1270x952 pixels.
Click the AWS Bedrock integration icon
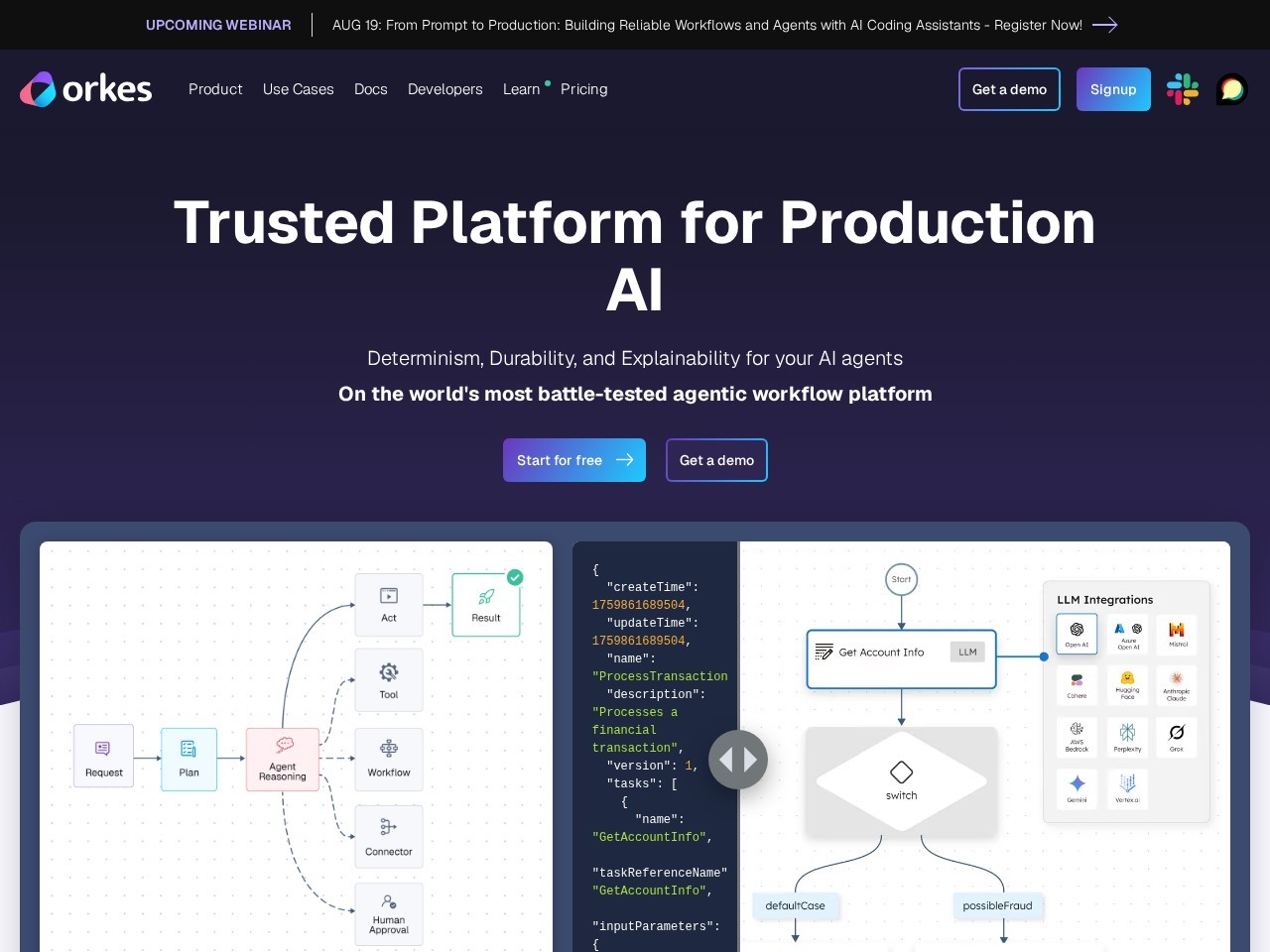[x=1077, y=738]
